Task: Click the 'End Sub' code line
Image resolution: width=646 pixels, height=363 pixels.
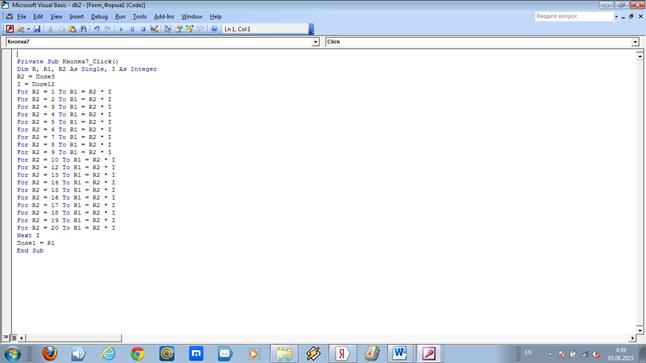Action: [x=30, y=251]
